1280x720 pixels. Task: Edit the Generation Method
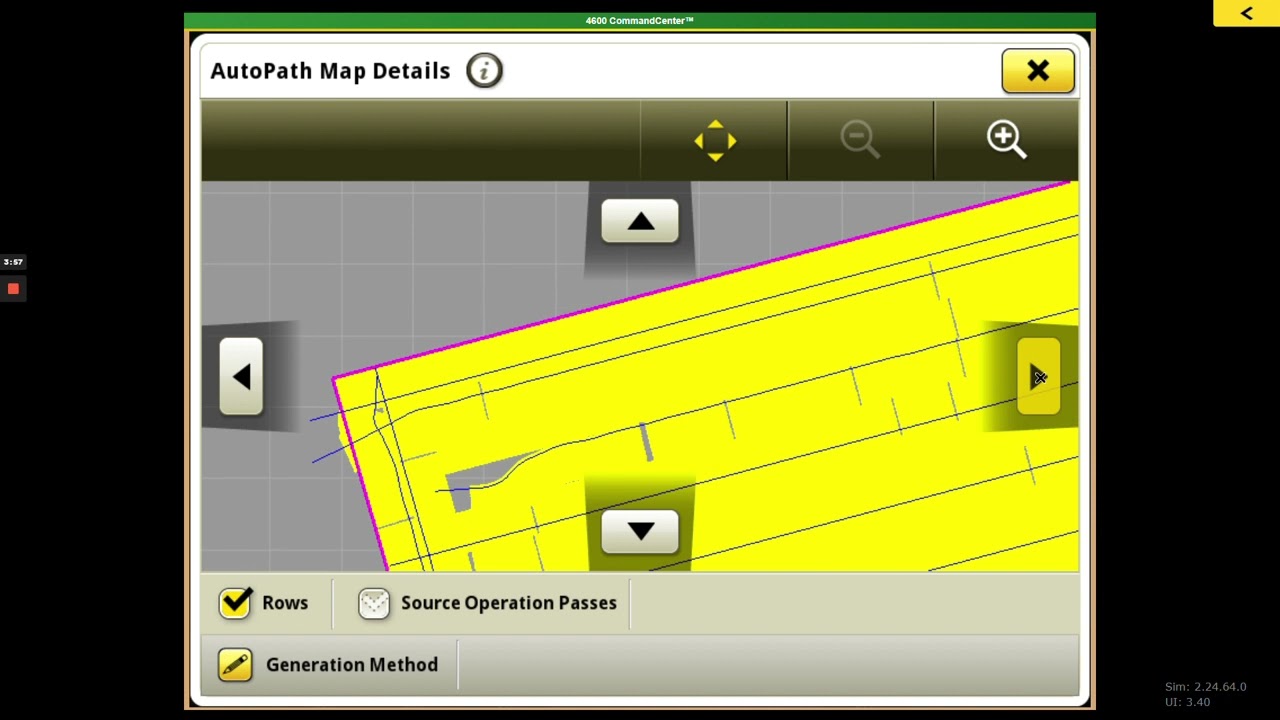236,665
